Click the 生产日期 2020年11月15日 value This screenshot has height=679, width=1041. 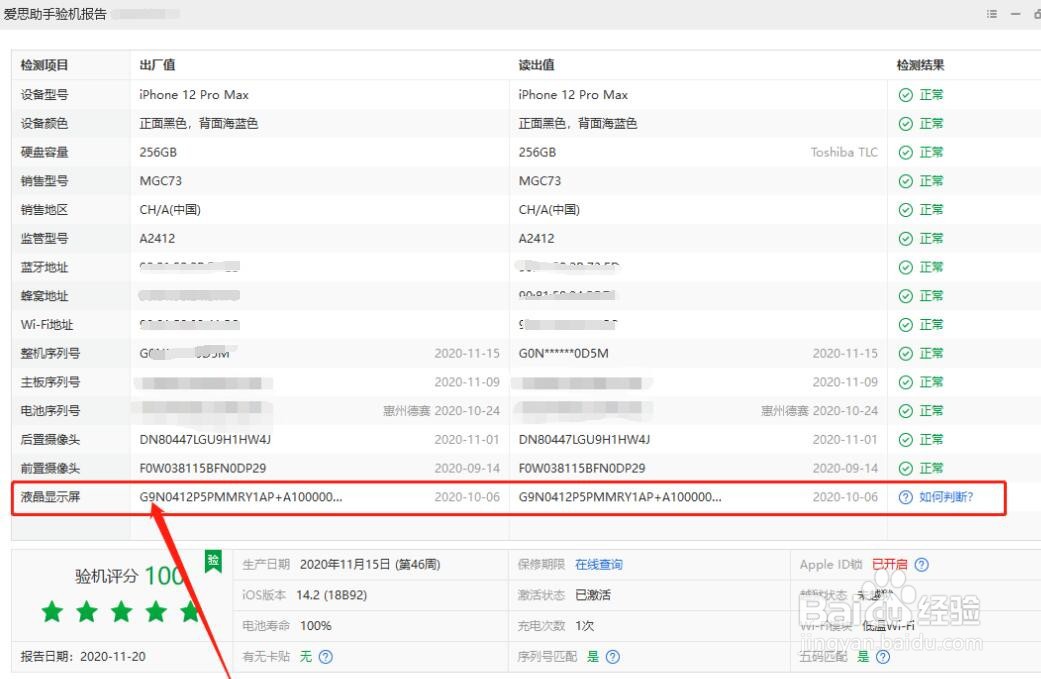coord(370,564)
